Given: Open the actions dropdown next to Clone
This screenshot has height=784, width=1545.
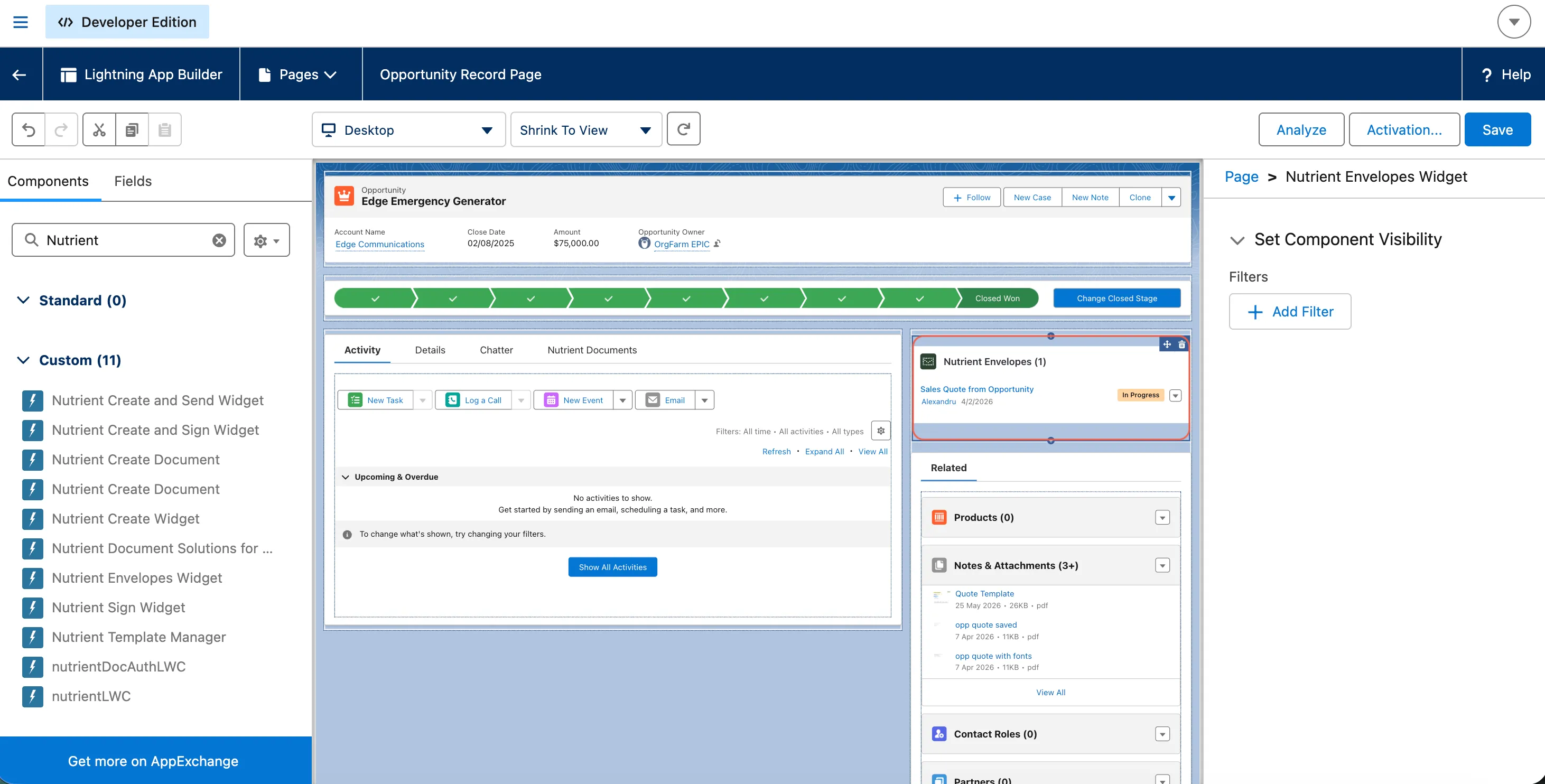Looking at the screenshot, I should pos(1171,198).
